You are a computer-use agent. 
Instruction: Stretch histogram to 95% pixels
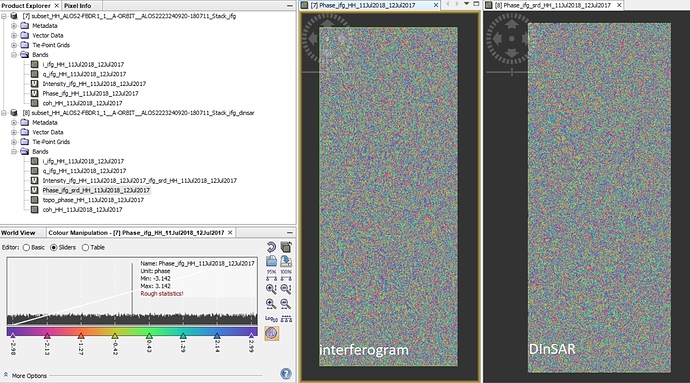pyautogui.click(x=272, y=275)
